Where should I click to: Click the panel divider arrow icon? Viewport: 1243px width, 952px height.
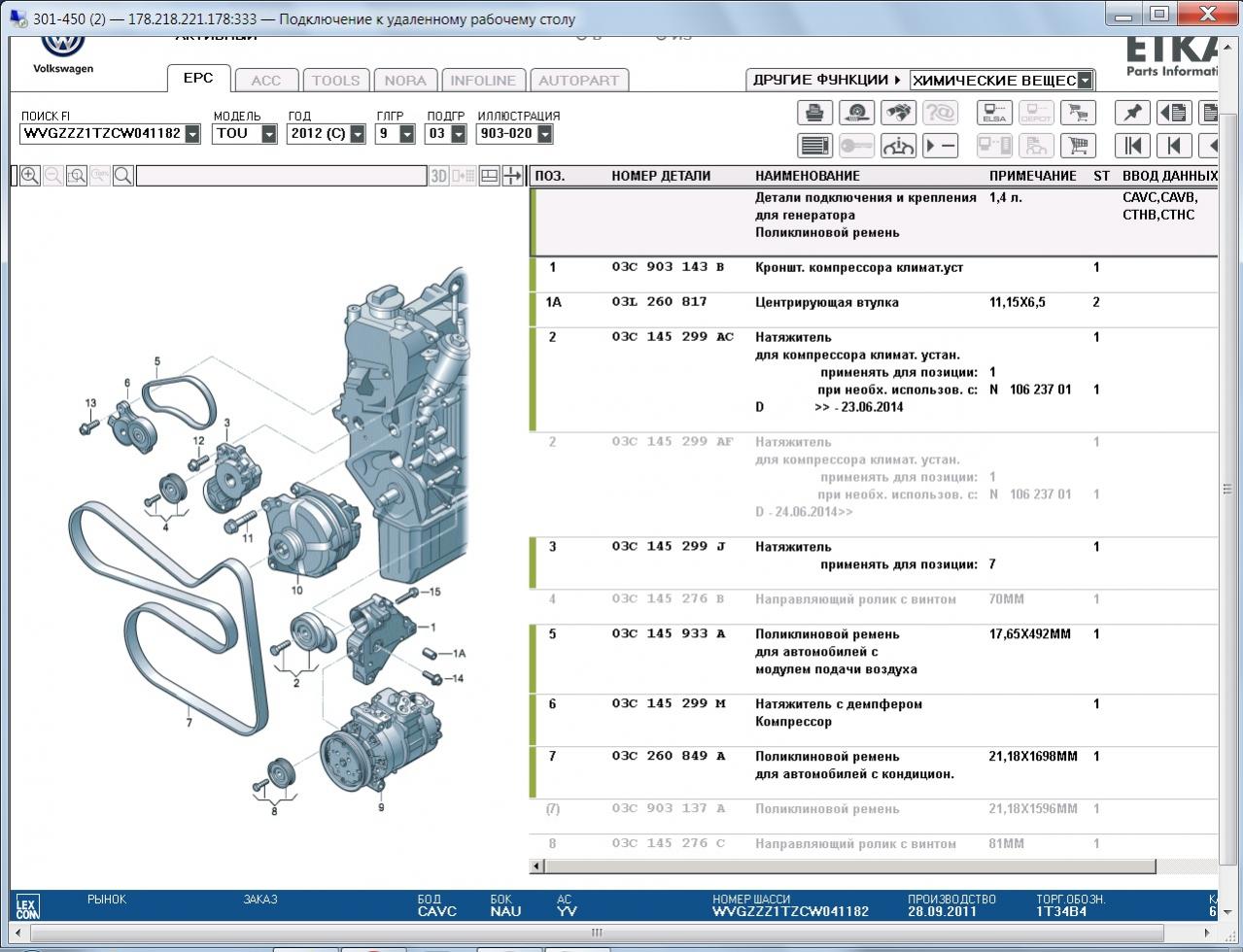pyautogui.click(x=512, y=176)
